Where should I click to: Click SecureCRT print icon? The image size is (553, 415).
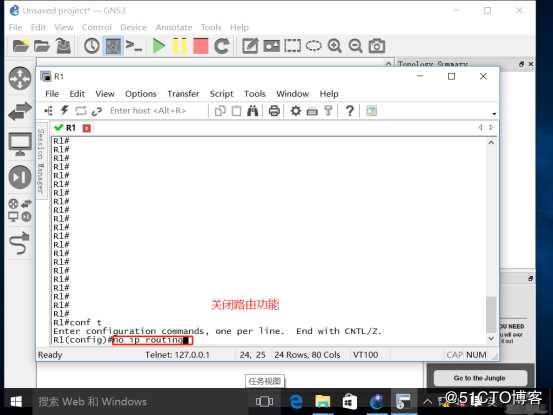(274, 111)
